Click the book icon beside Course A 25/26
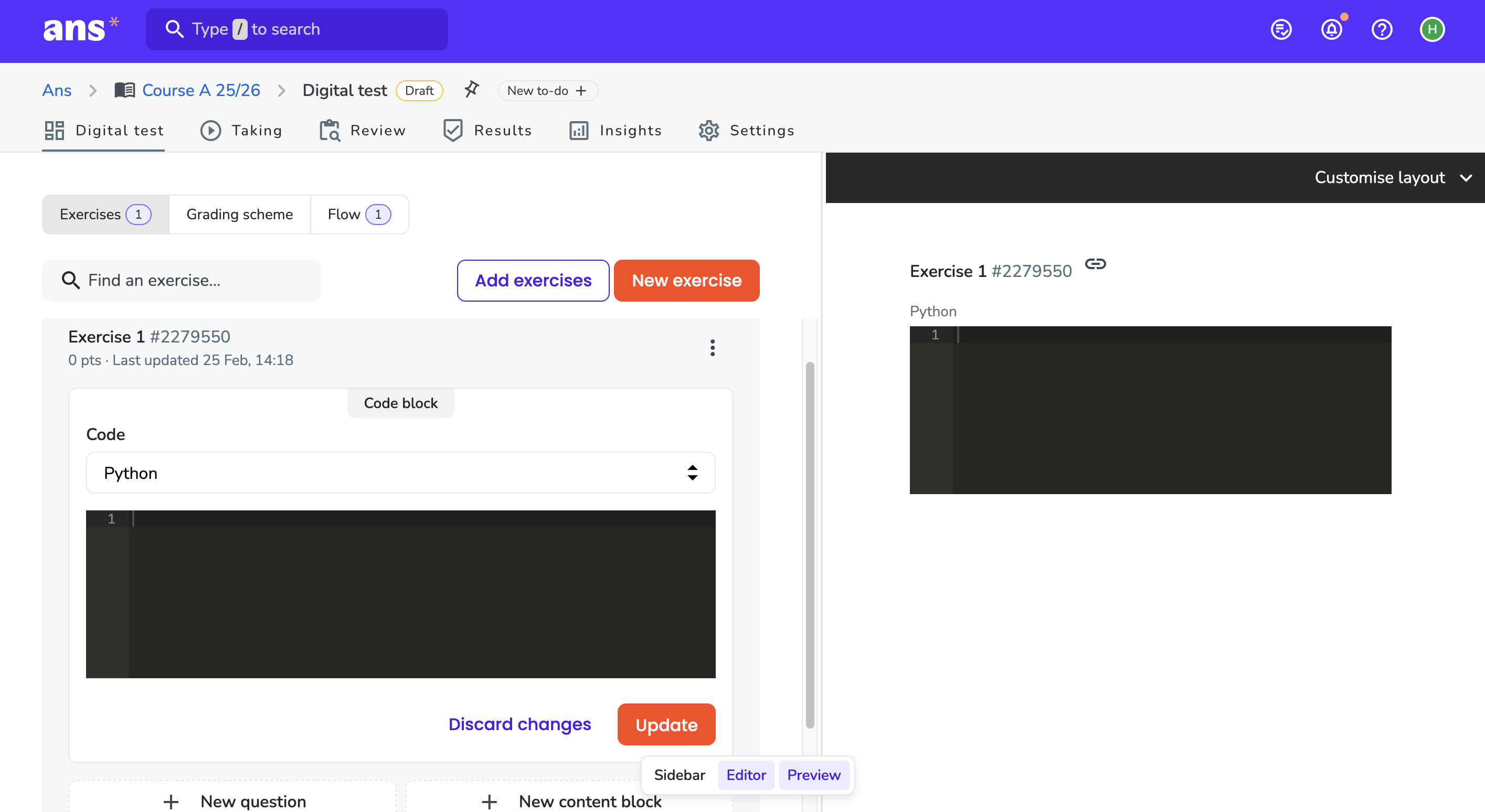This screenshot has width=1485, height=812. tap(124, 90)
